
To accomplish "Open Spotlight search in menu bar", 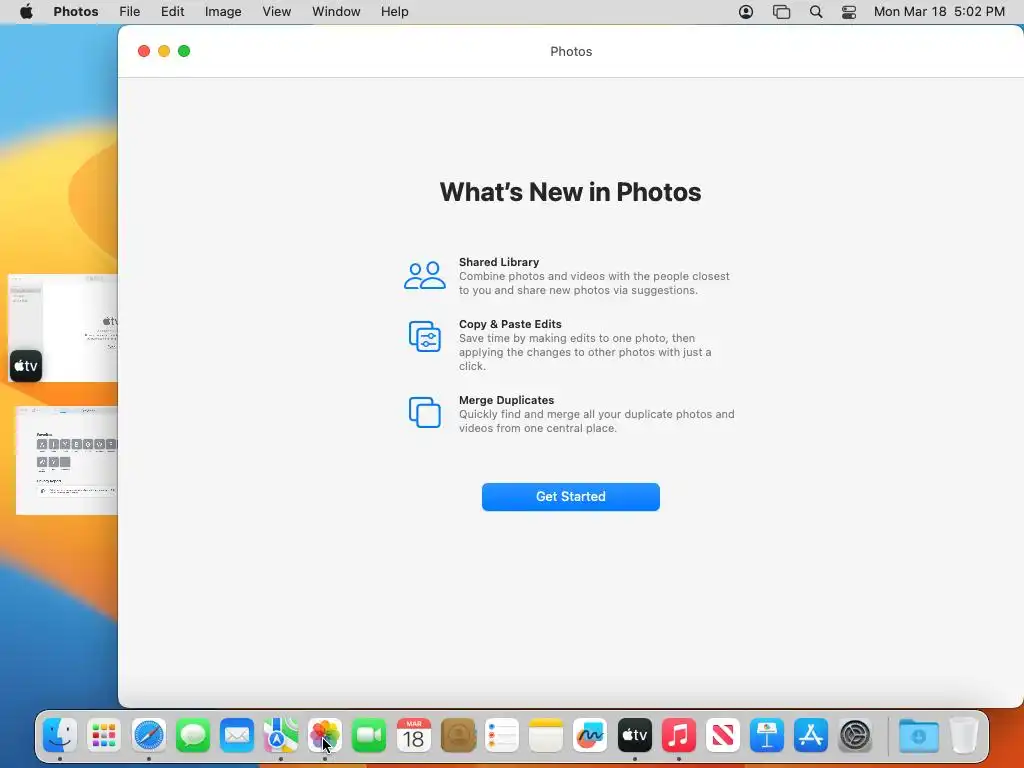I will click(816, 12).
